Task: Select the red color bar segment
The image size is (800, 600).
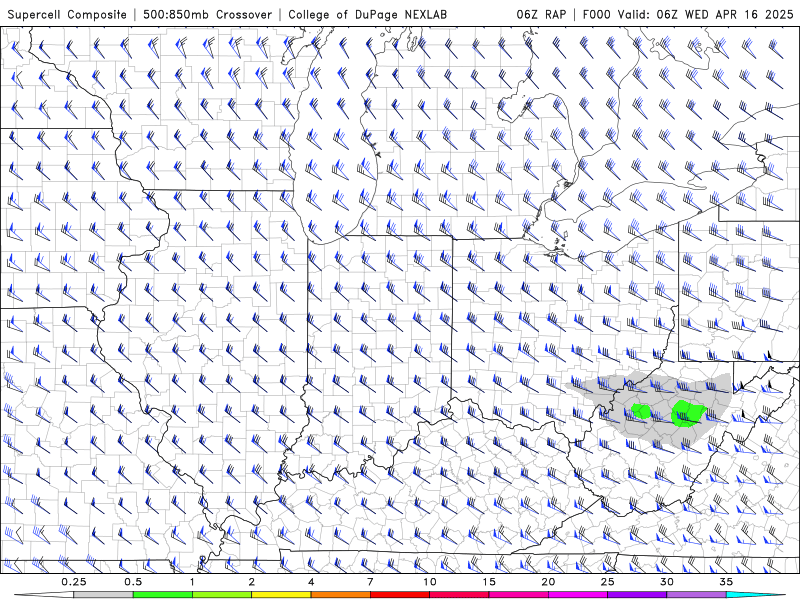Action: coord(399,595)
